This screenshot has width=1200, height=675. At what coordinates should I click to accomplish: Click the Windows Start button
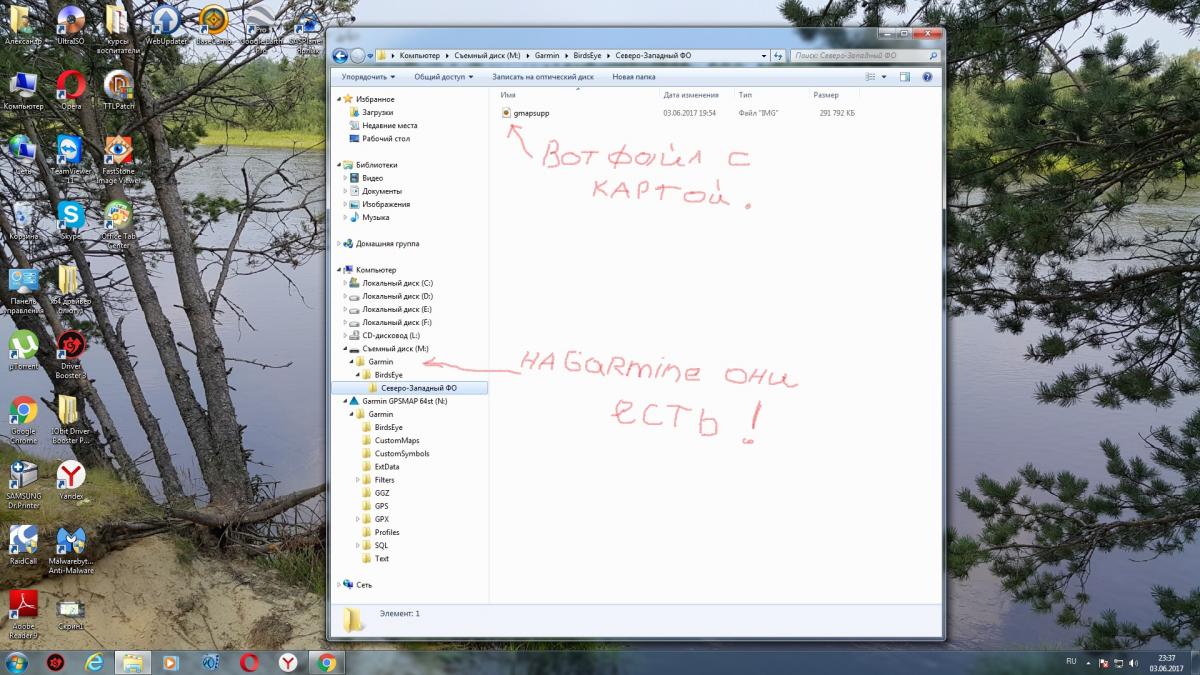pyautogui.click(x=17, y=662)
